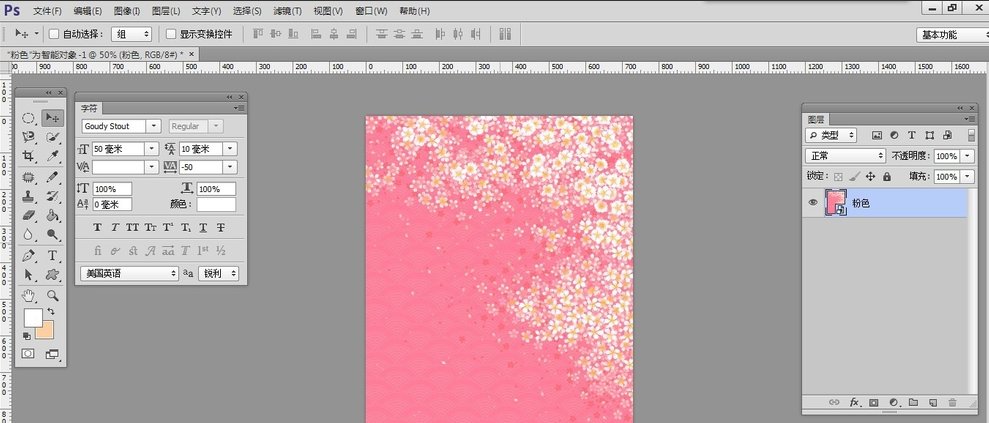Toggle the lock position button
This screenshot has height=423, width=989.
(870, 177)
